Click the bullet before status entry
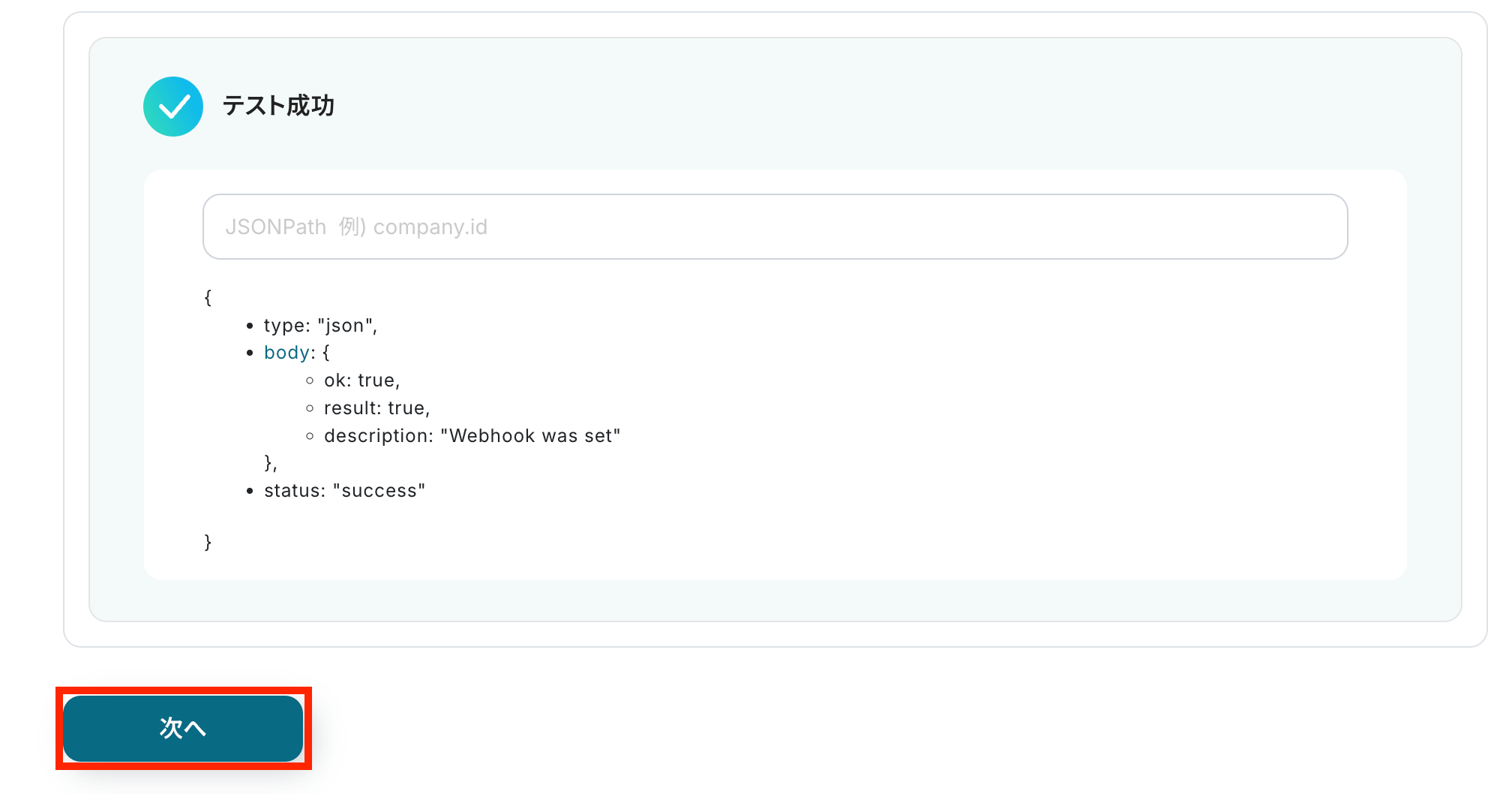 pos(250,492)
